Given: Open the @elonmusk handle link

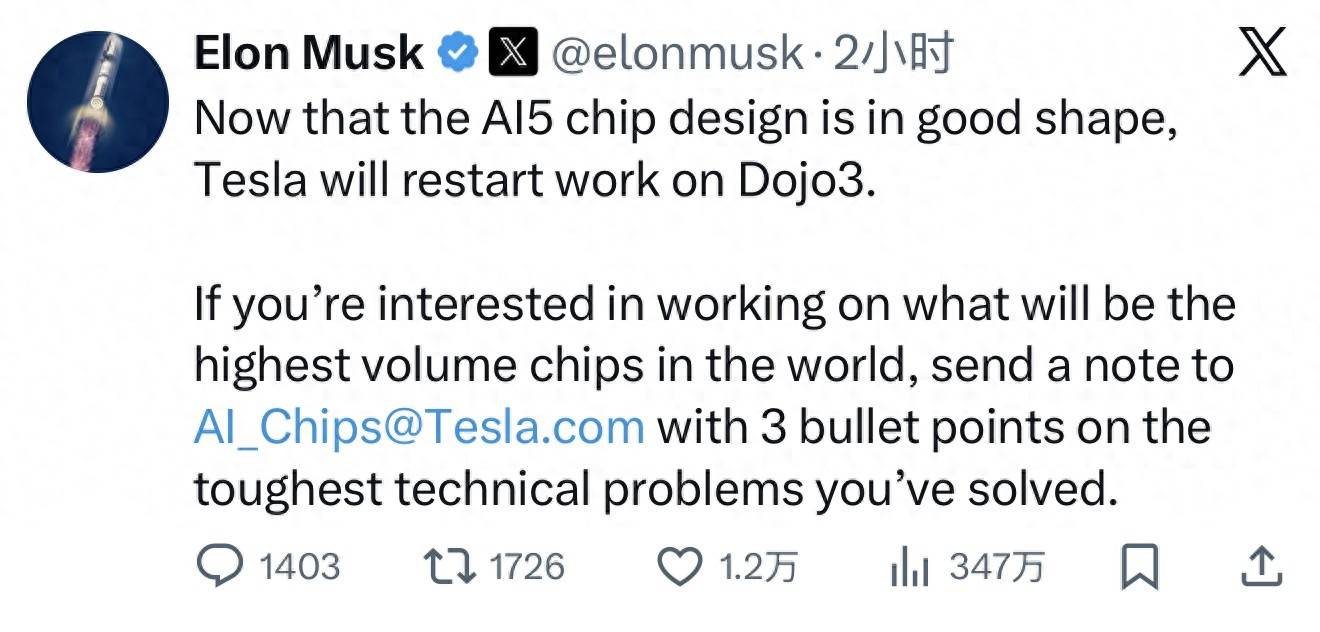Looking at the screenshot, I should (677, 54).
